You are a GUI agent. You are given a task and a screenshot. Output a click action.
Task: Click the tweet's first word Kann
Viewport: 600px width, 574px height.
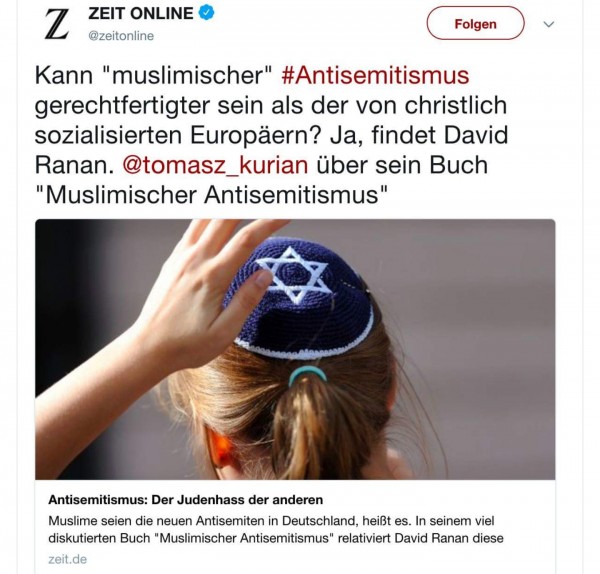(x=64, y=75)
